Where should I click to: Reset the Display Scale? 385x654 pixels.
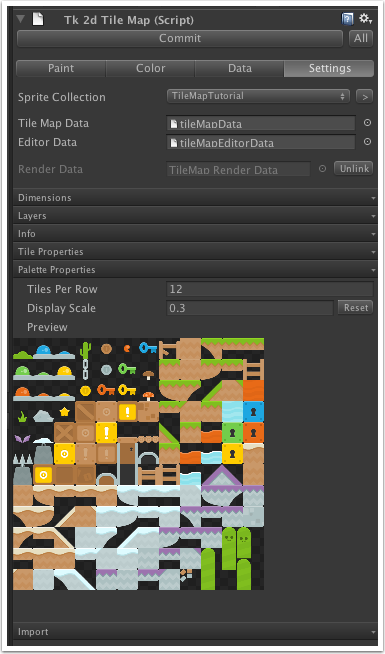pyautogui.click(x=355, y=308)
